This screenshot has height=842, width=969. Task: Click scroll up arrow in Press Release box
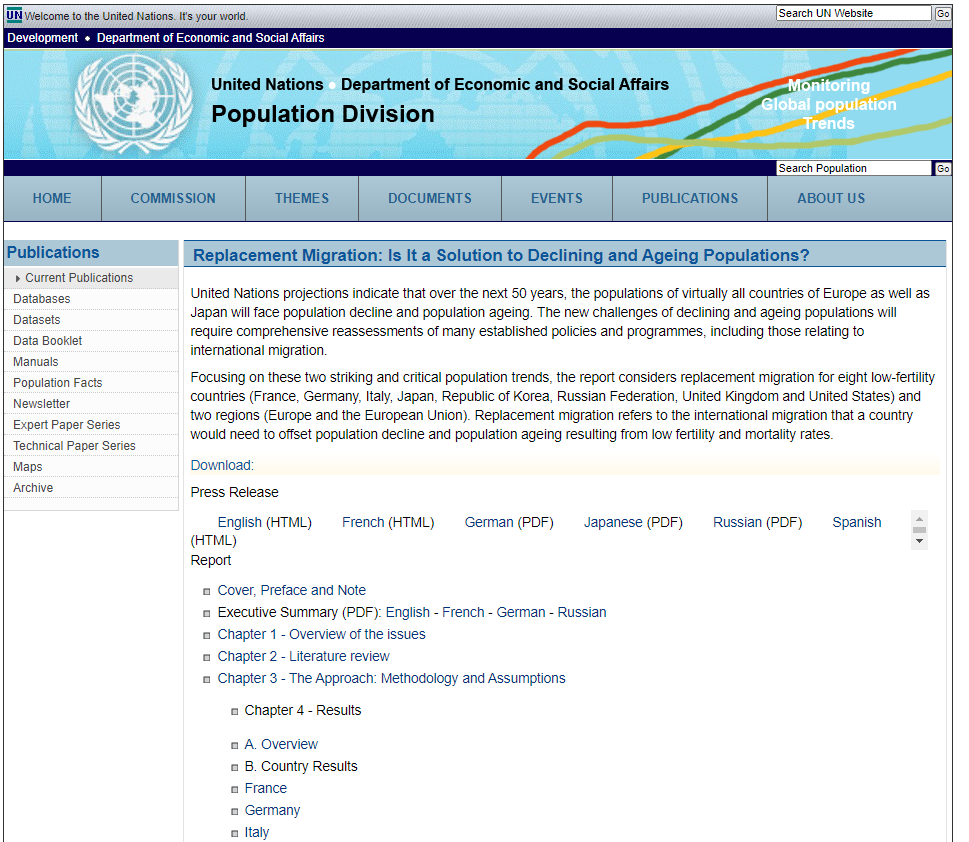coord(920,519)
